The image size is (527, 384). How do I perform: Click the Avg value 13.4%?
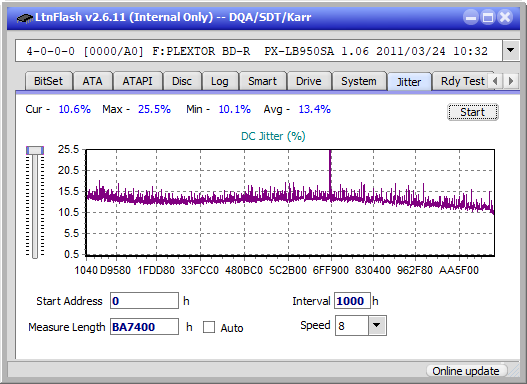315,109
